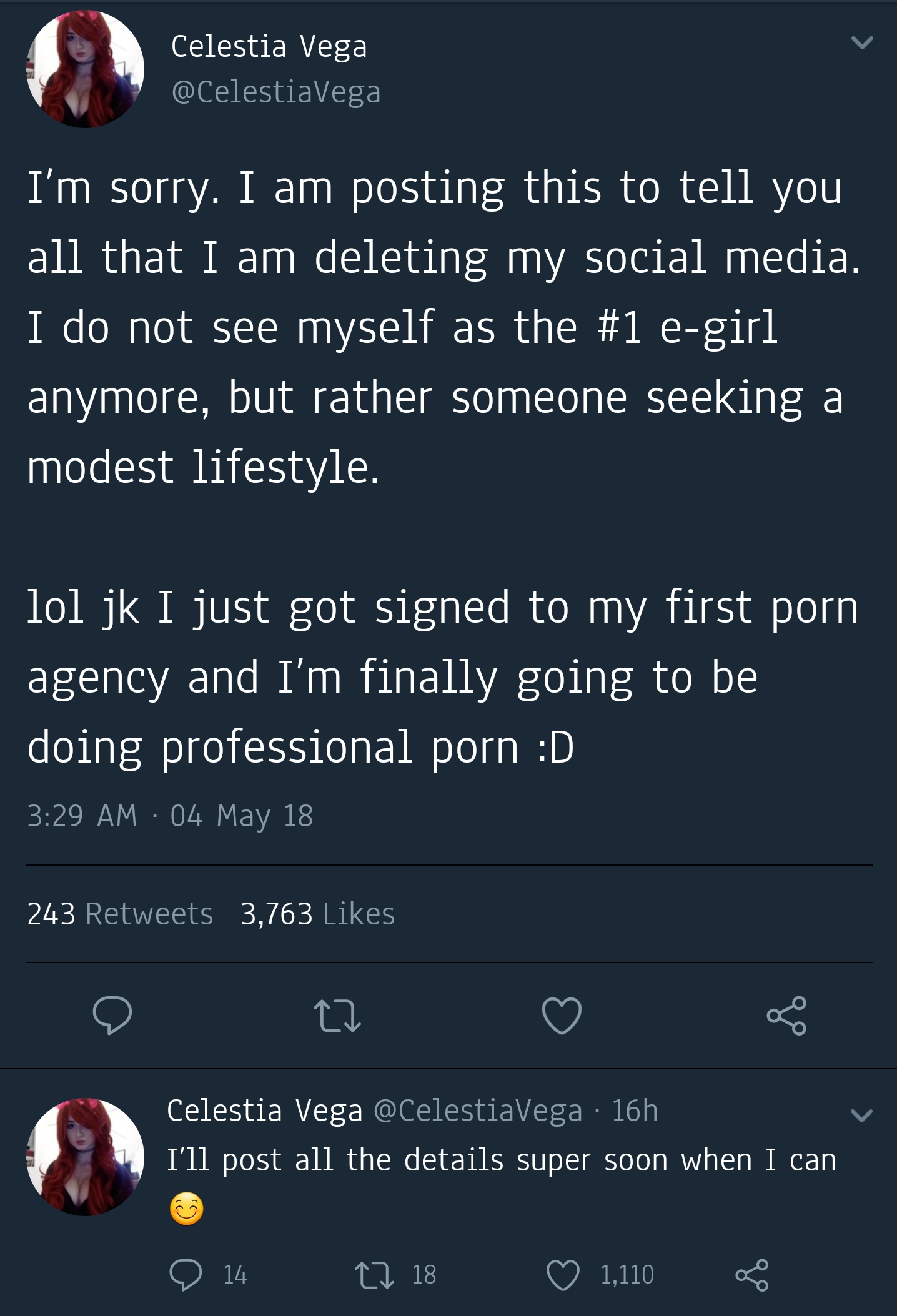Tap the reply icon under the main tweet
The width and height of the screenshot is (897, 1316).
112,1016
